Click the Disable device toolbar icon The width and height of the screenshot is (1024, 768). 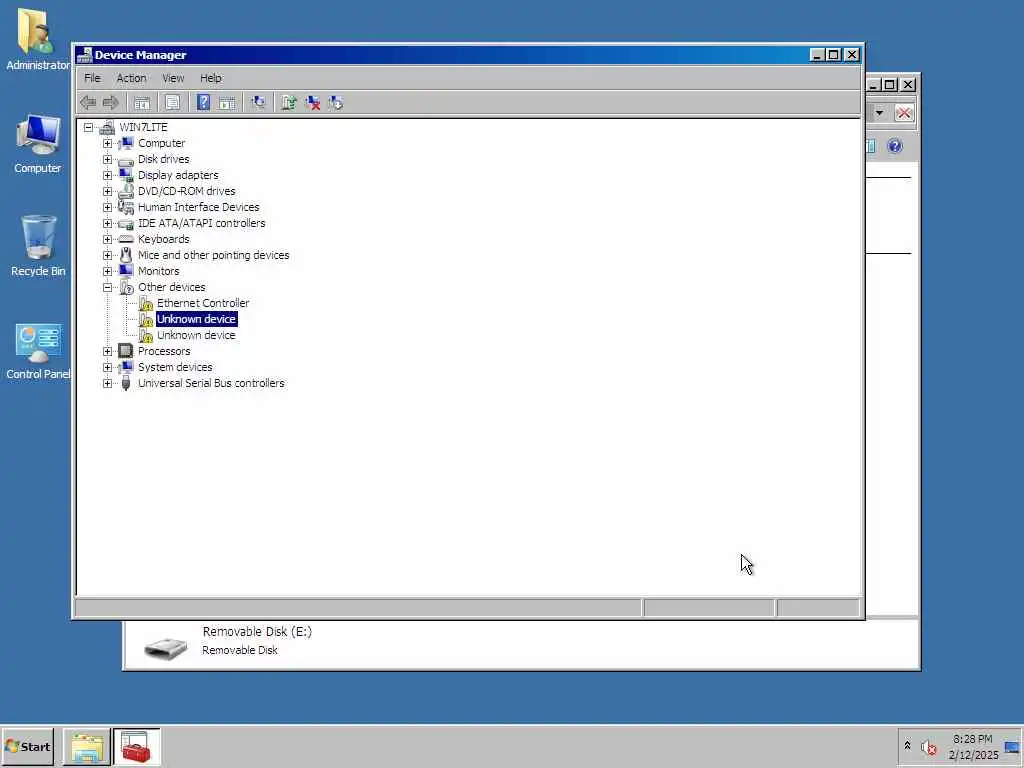[336, 103]
